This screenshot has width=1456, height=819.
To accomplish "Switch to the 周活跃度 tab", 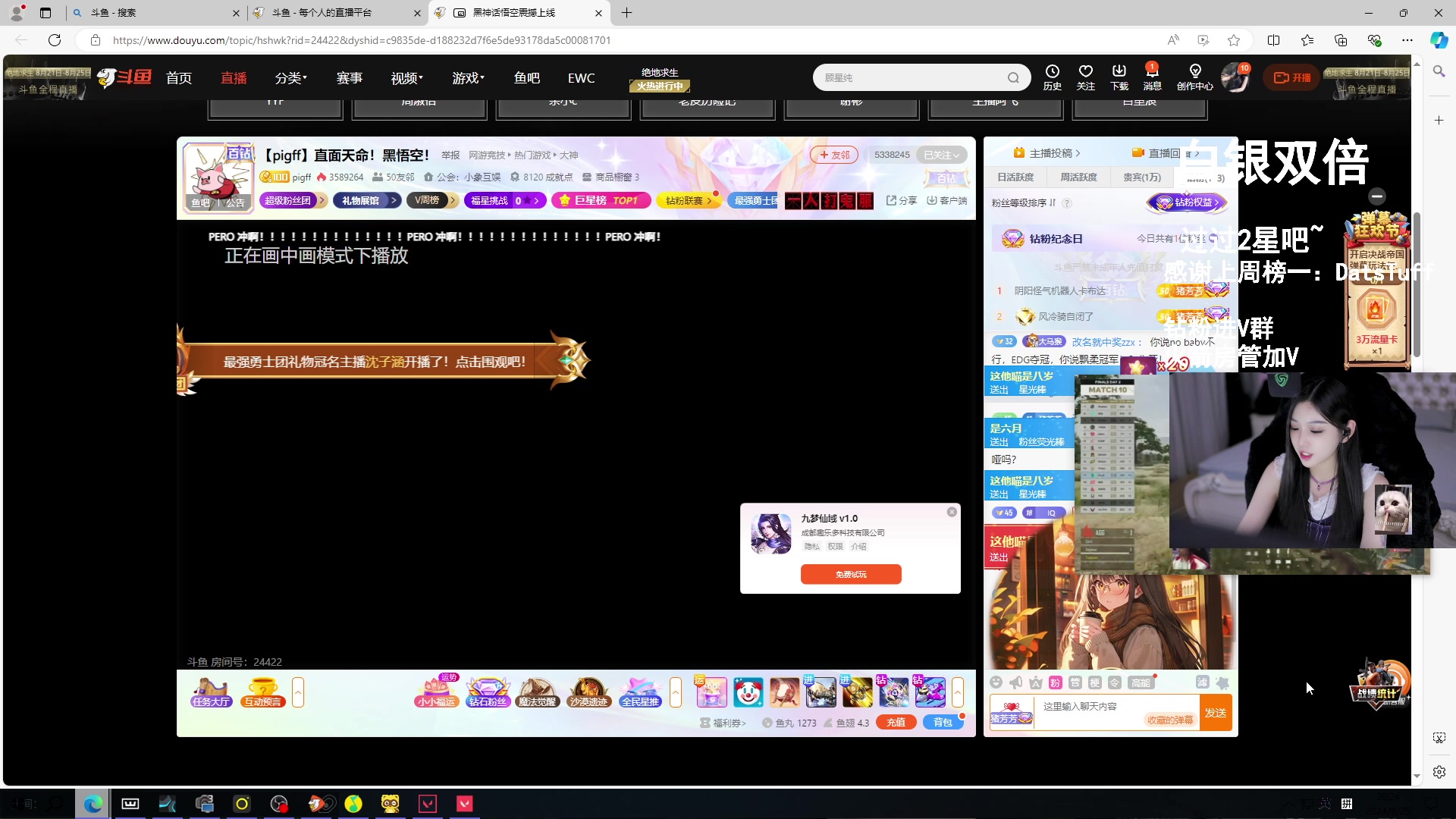I will click(1078, 177).
